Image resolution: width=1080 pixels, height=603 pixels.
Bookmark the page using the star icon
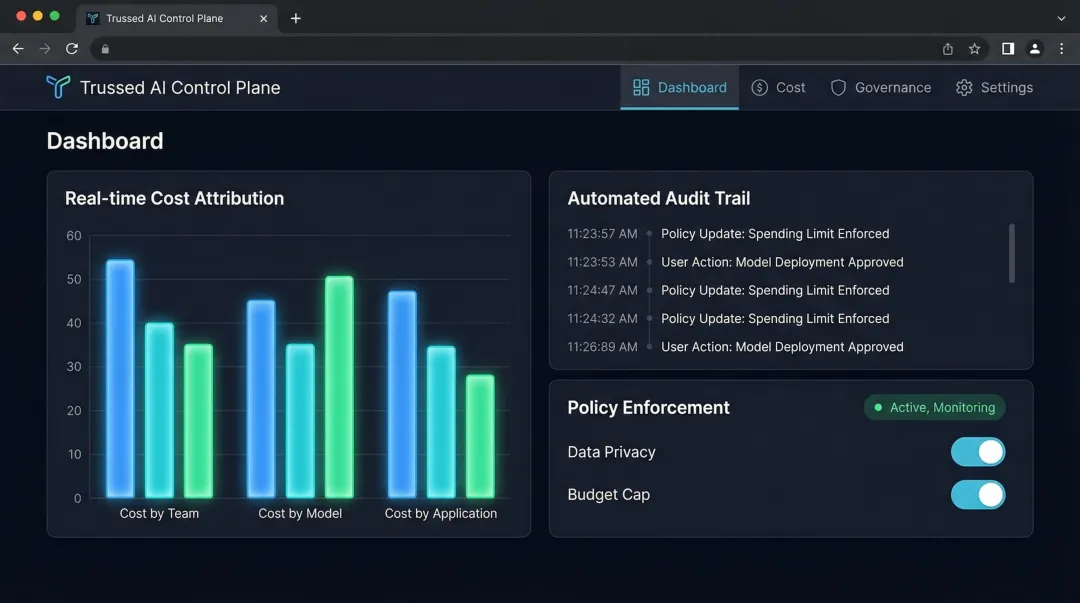click(x=974, y=48)
